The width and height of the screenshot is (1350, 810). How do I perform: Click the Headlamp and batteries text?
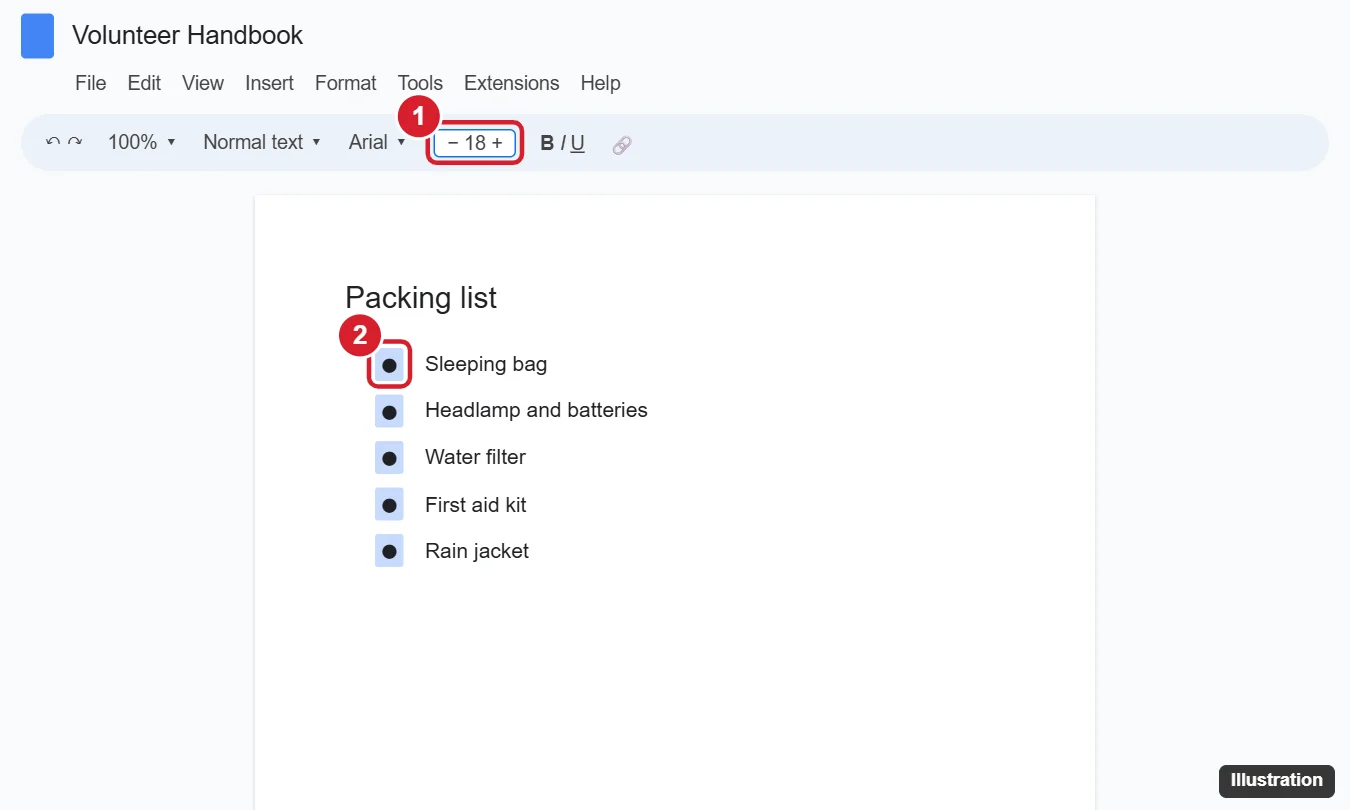point(536,410)
